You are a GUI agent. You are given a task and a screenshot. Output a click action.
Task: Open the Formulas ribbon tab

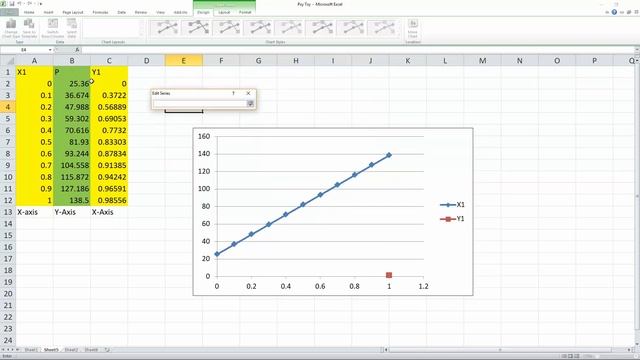tap(100, 12)
